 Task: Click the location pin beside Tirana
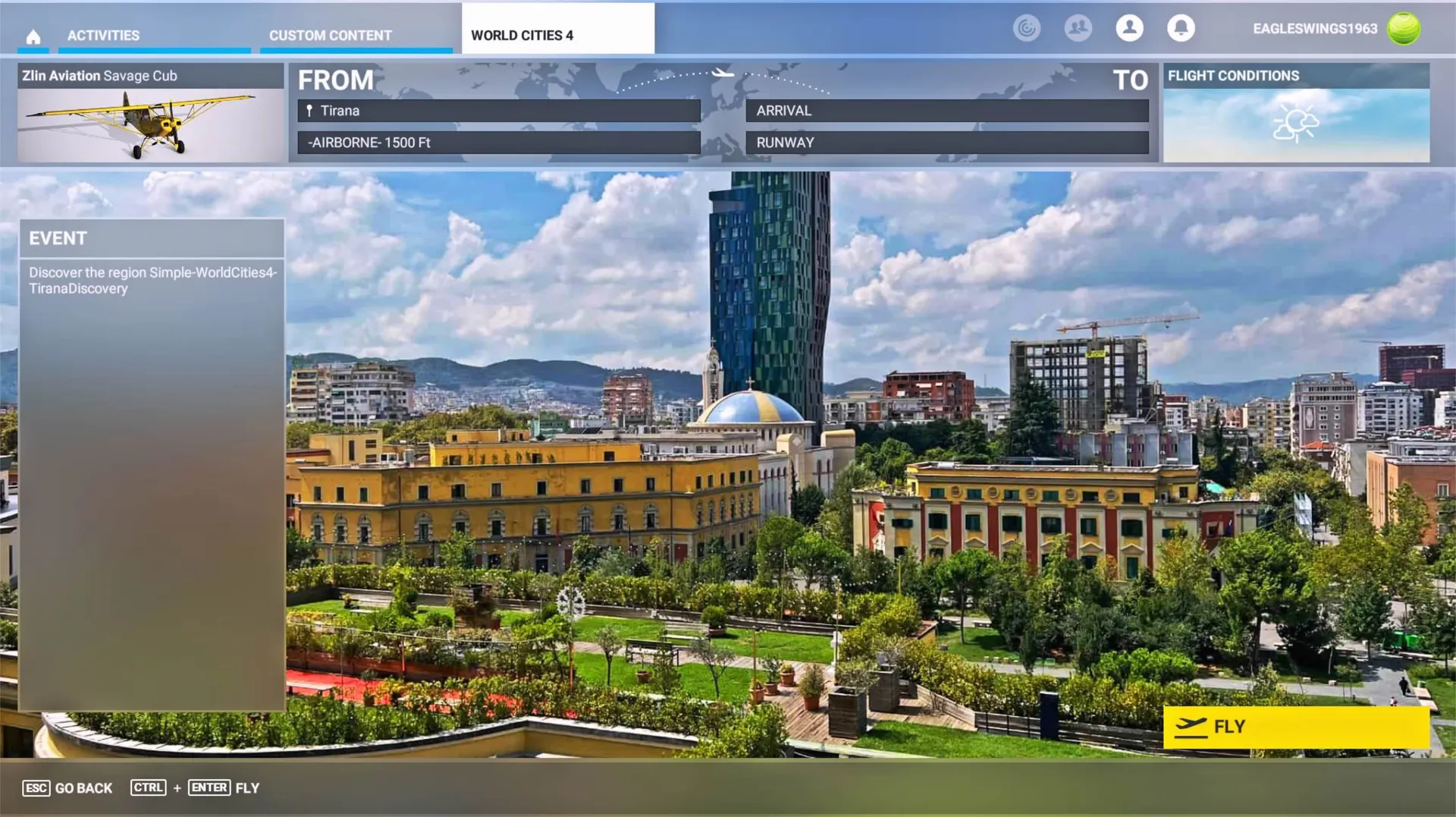(309, 111)
